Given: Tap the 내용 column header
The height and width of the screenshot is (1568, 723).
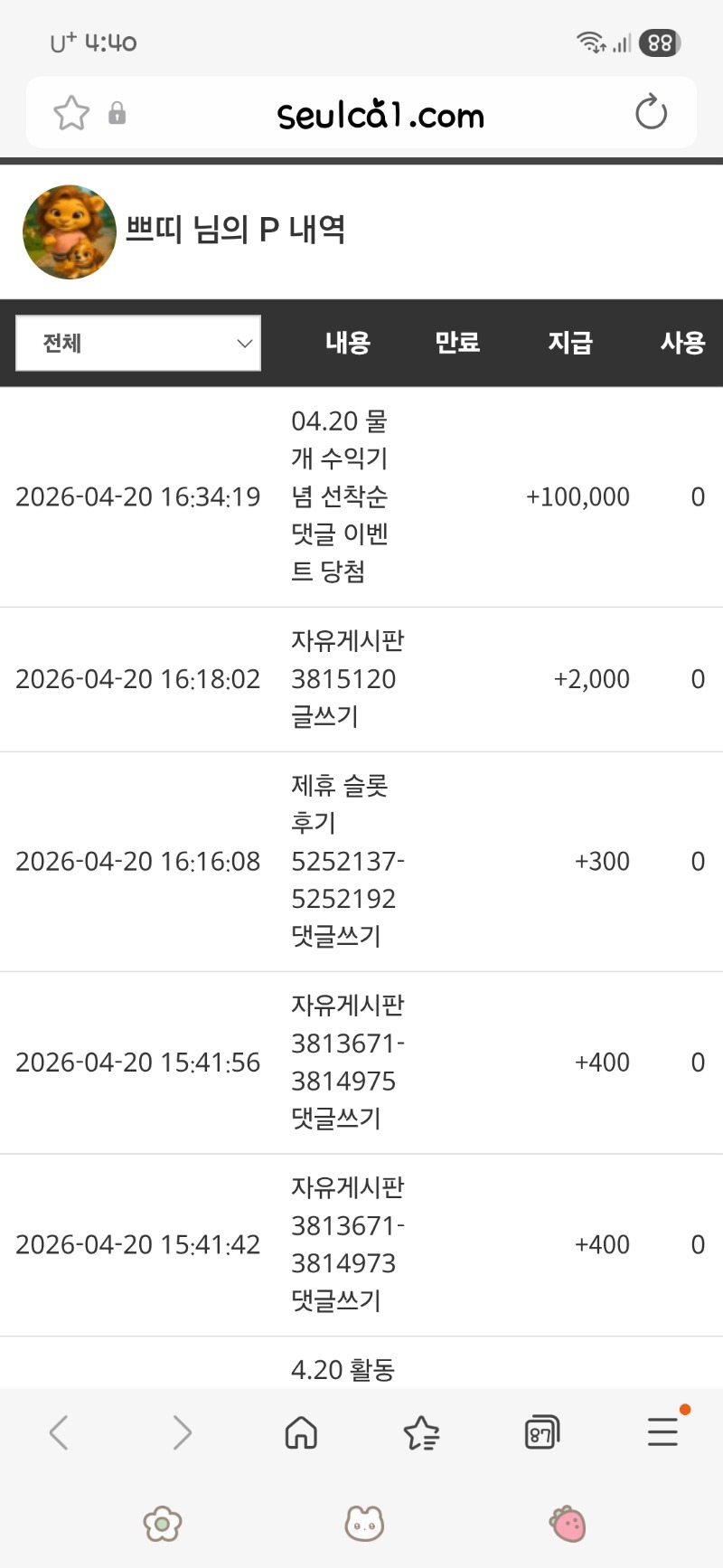Looking at the screenshot, I should point(348,343).
